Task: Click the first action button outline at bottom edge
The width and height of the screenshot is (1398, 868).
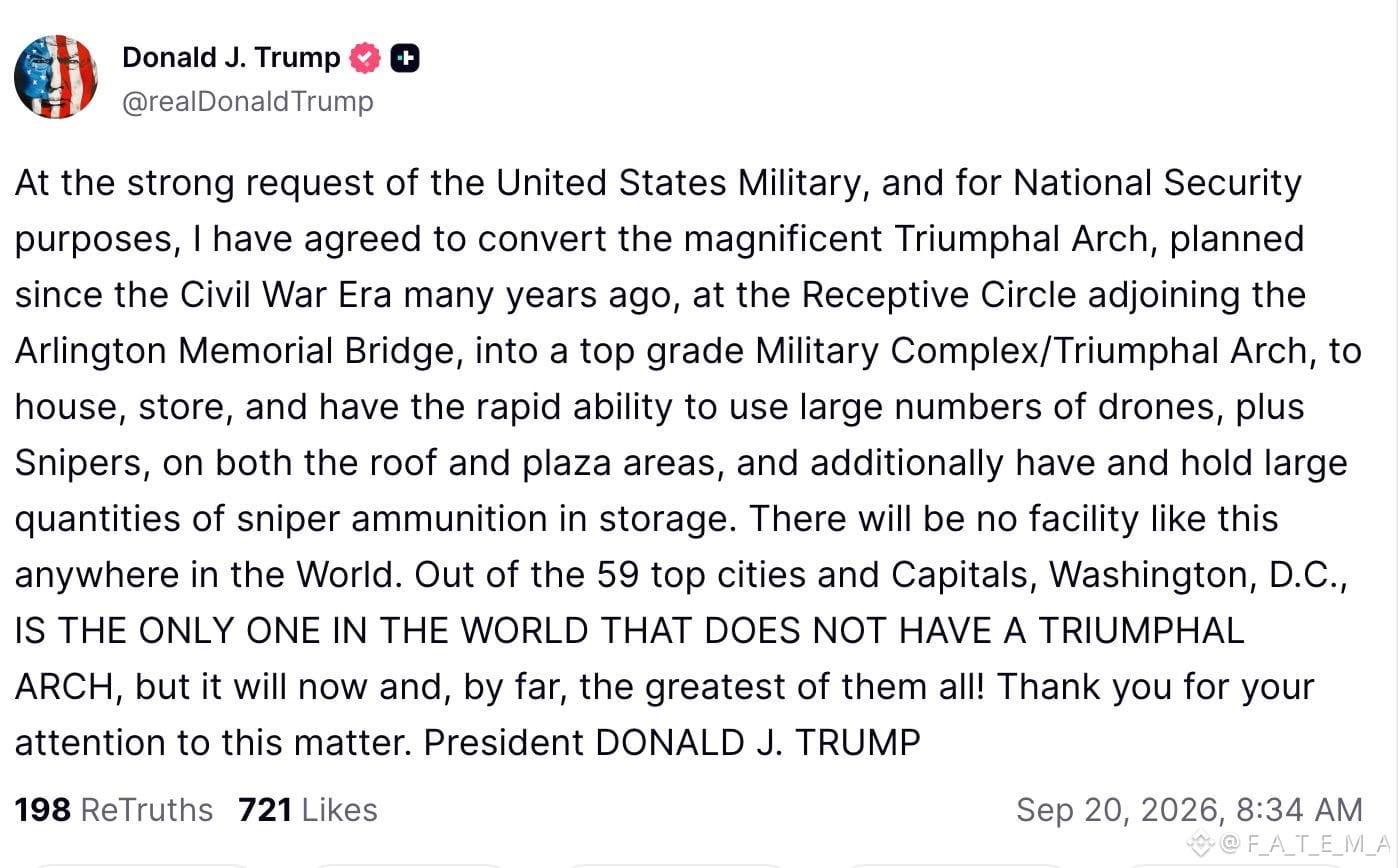Action: [139, 865]
